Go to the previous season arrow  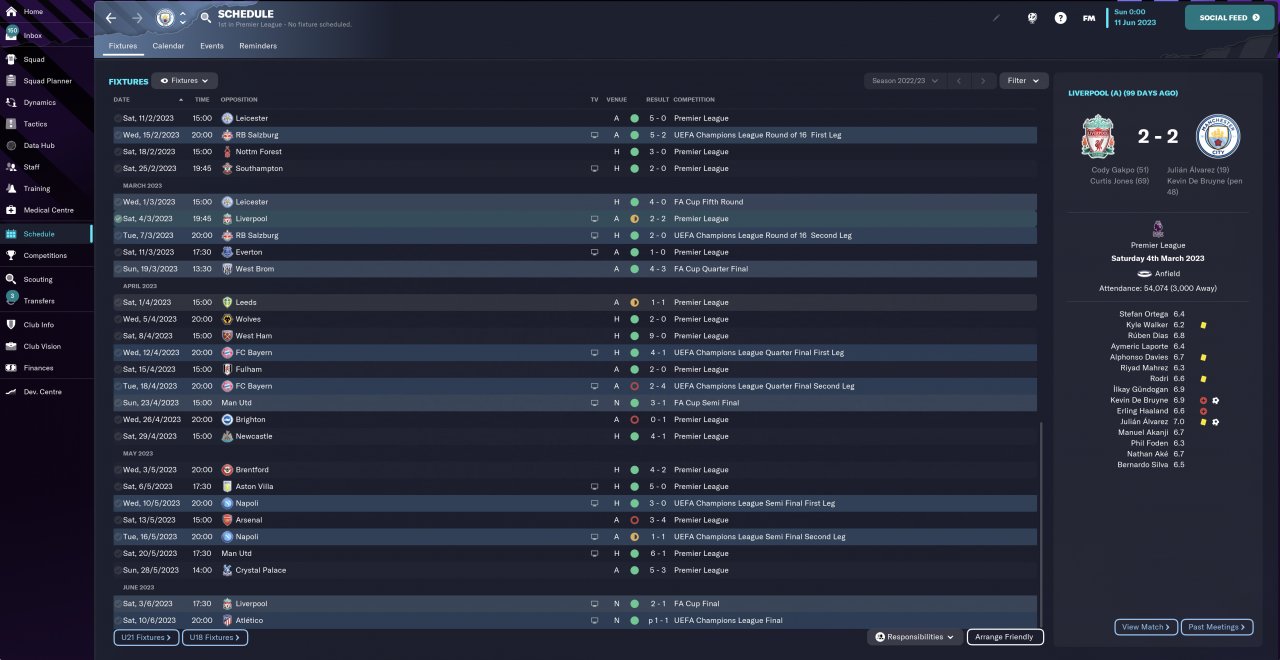point(959,80)
